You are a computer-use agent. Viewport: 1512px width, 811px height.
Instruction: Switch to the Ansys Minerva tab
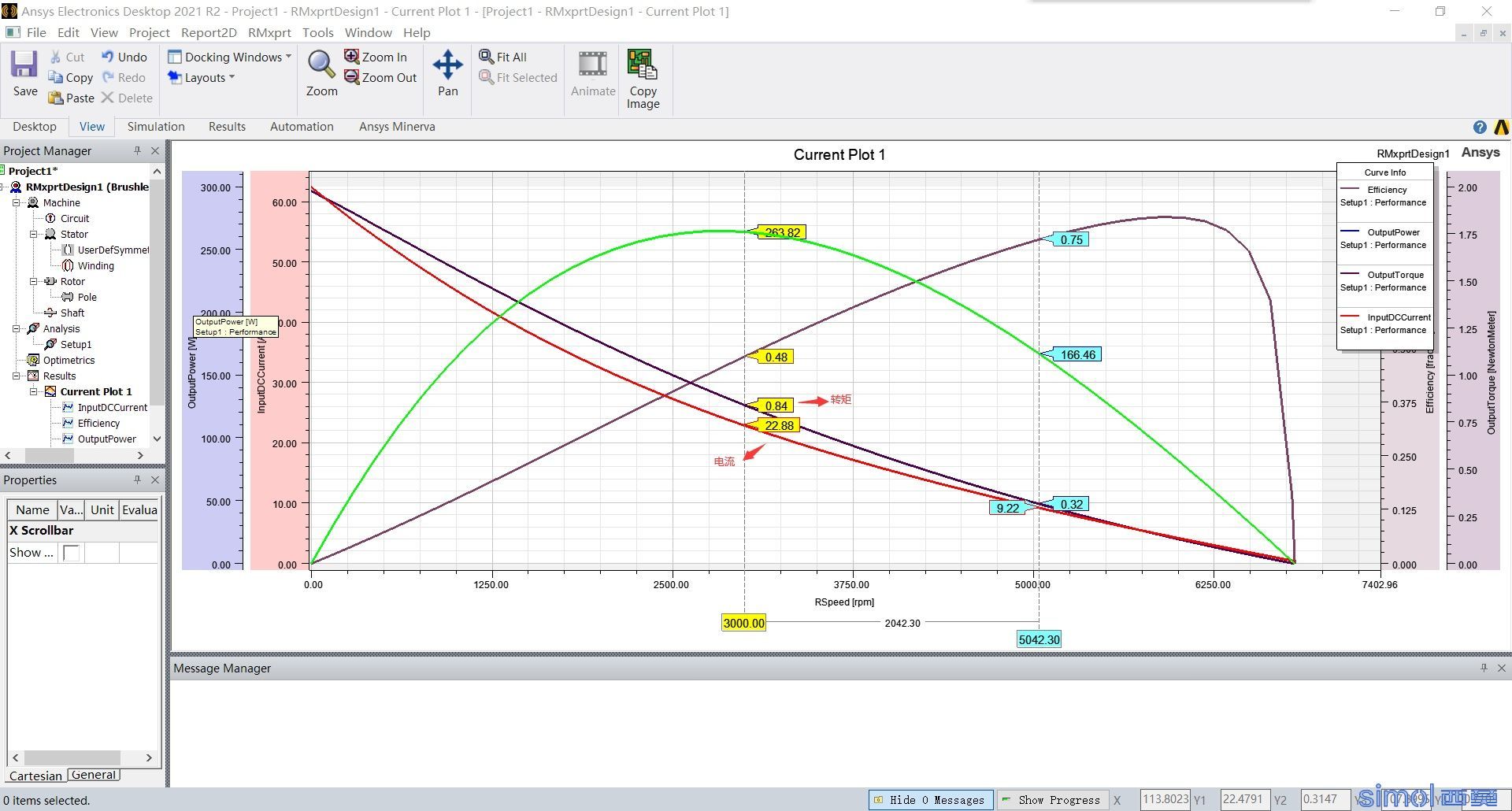pyautogui.click(x=397, y=127)
